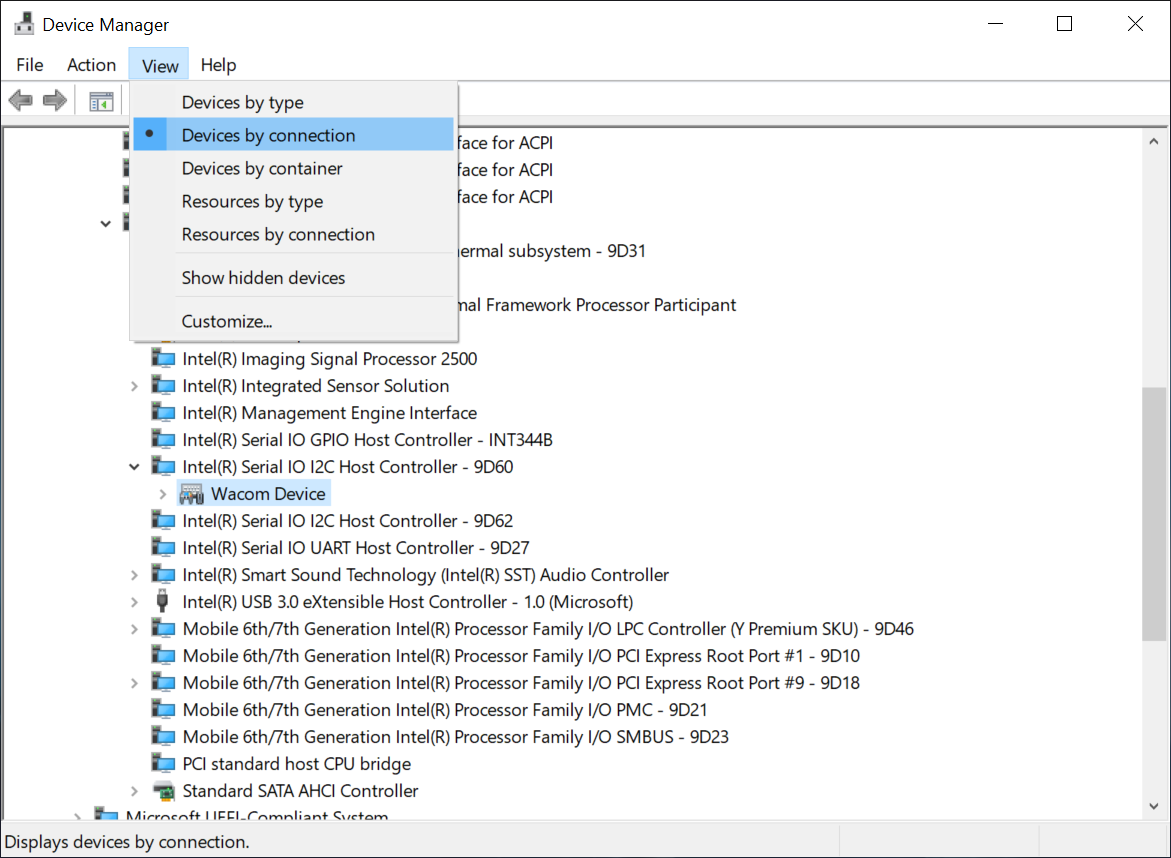The width and height of the screenshot is (1171, 858).
Task: Toggle Show hidden devices
Action: [x=263, y=278]
